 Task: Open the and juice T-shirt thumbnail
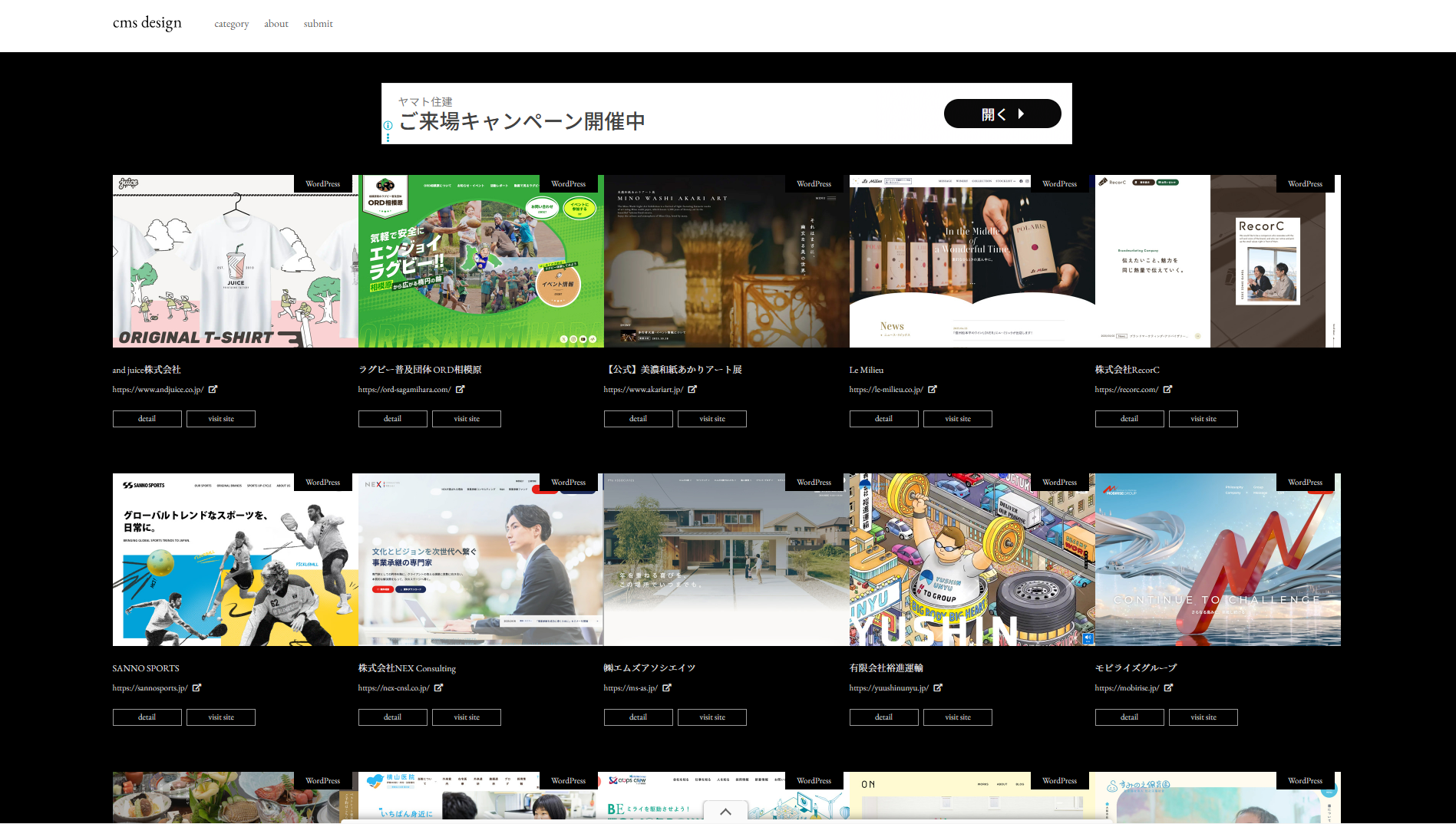(236, 261)
